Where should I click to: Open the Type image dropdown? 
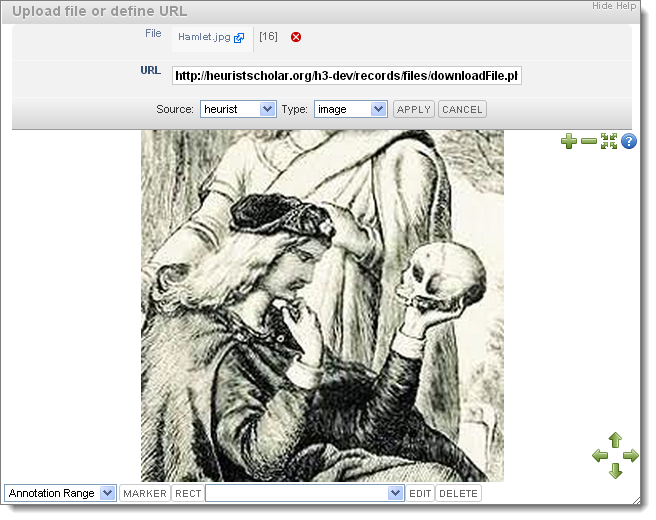click(x=351, y=109)
